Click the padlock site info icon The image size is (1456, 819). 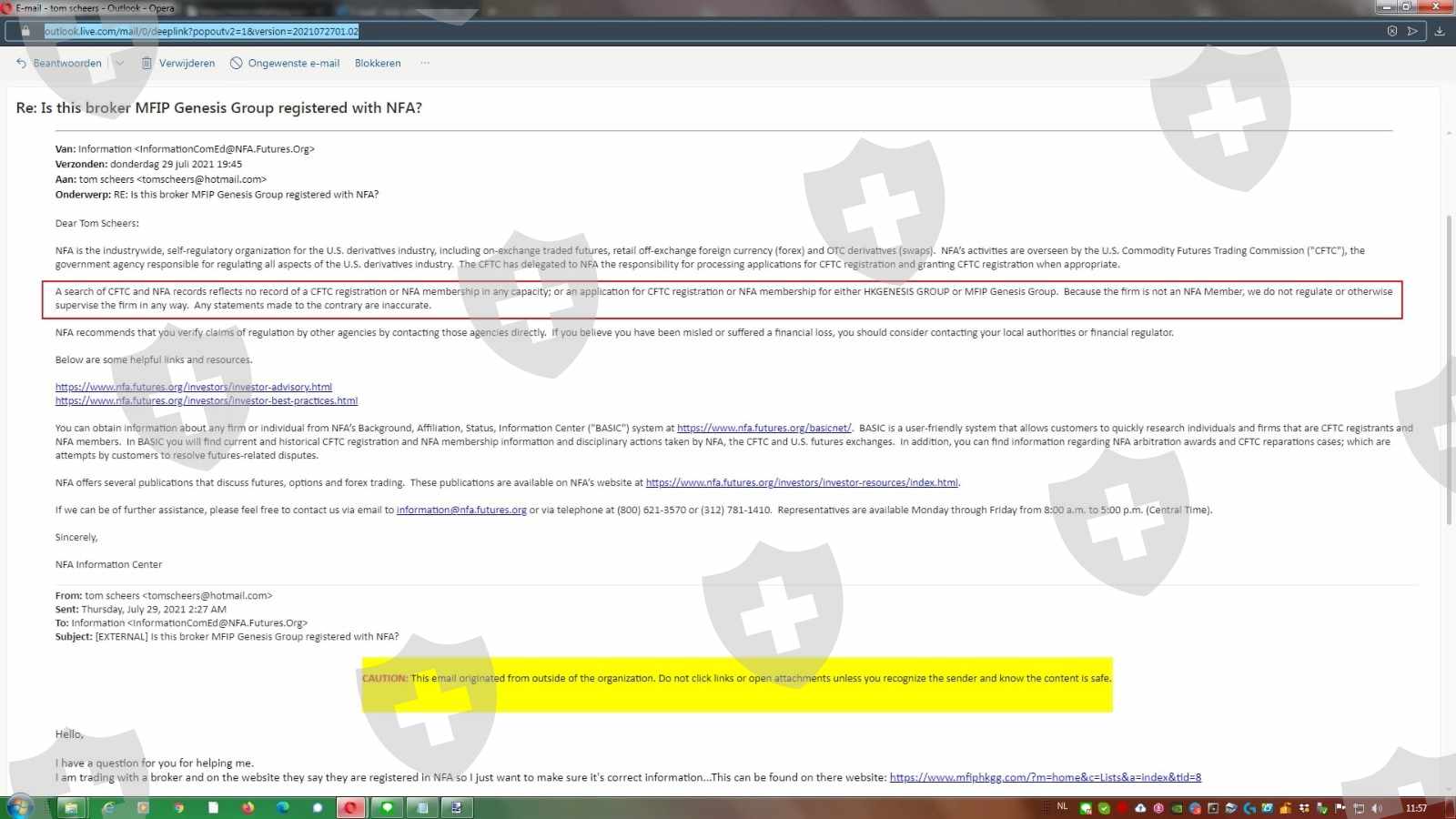point(25,32)
